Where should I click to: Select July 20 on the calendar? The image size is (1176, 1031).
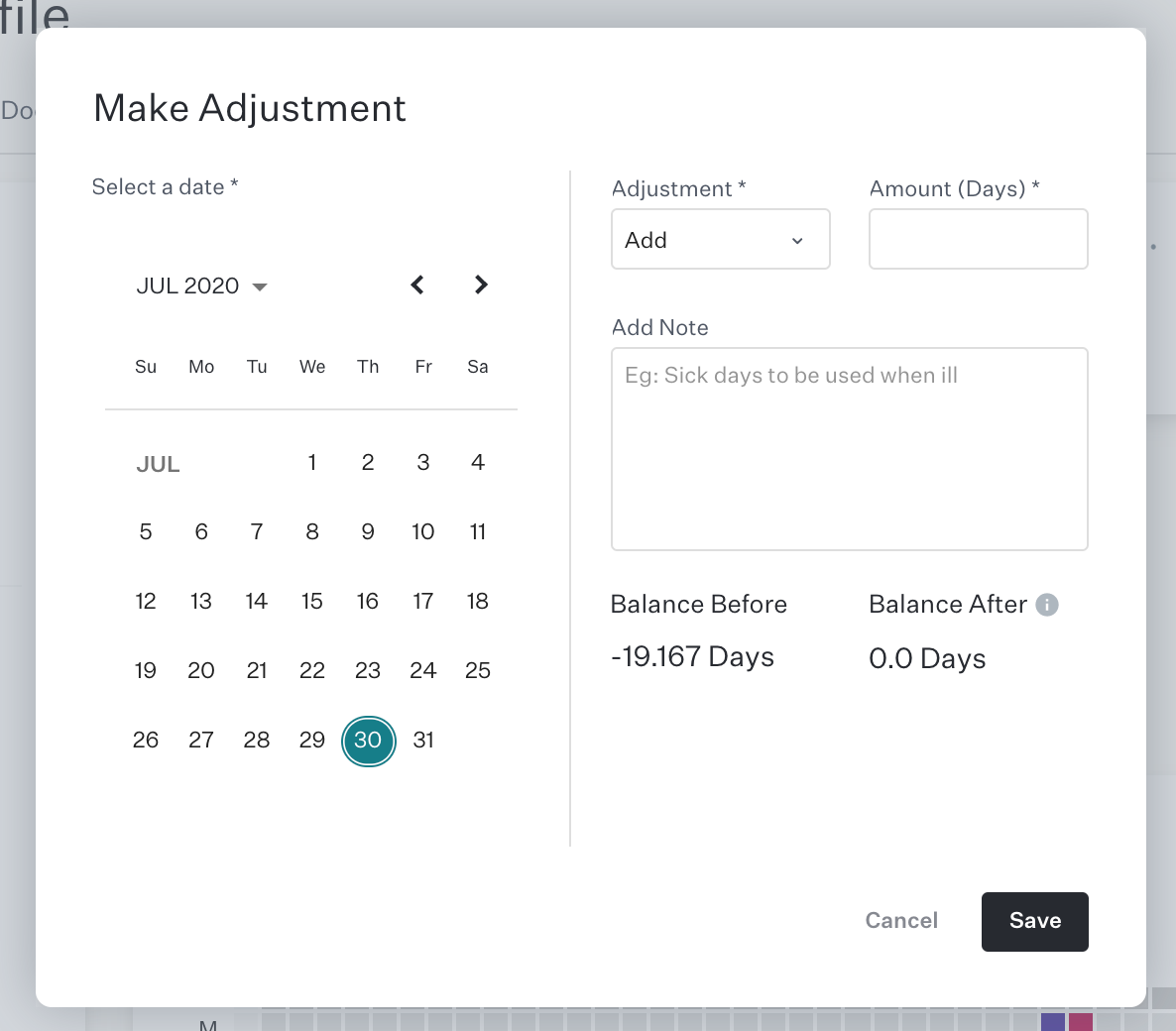[x=201, y=670]
